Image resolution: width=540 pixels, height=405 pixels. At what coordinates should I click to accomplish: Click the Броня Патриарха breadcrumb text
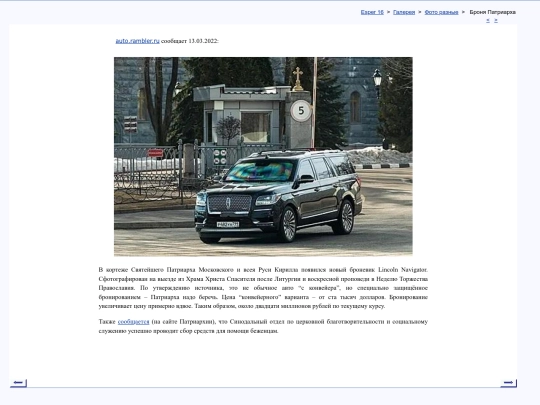pos(492,12)
